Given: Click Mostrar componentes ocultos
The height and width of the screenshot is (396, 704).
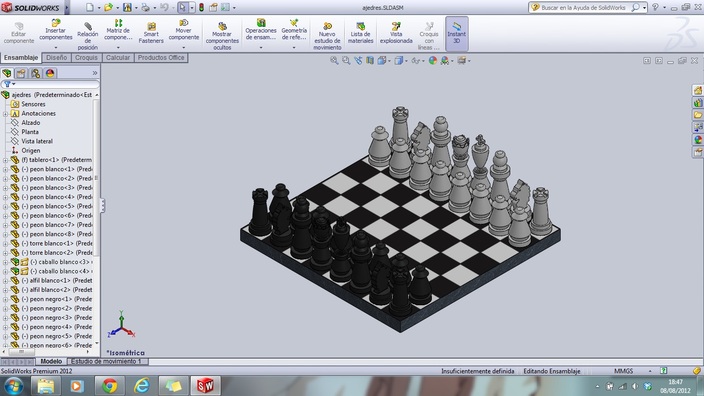Looking at the screenshot, I should click(x=222, y=36).
